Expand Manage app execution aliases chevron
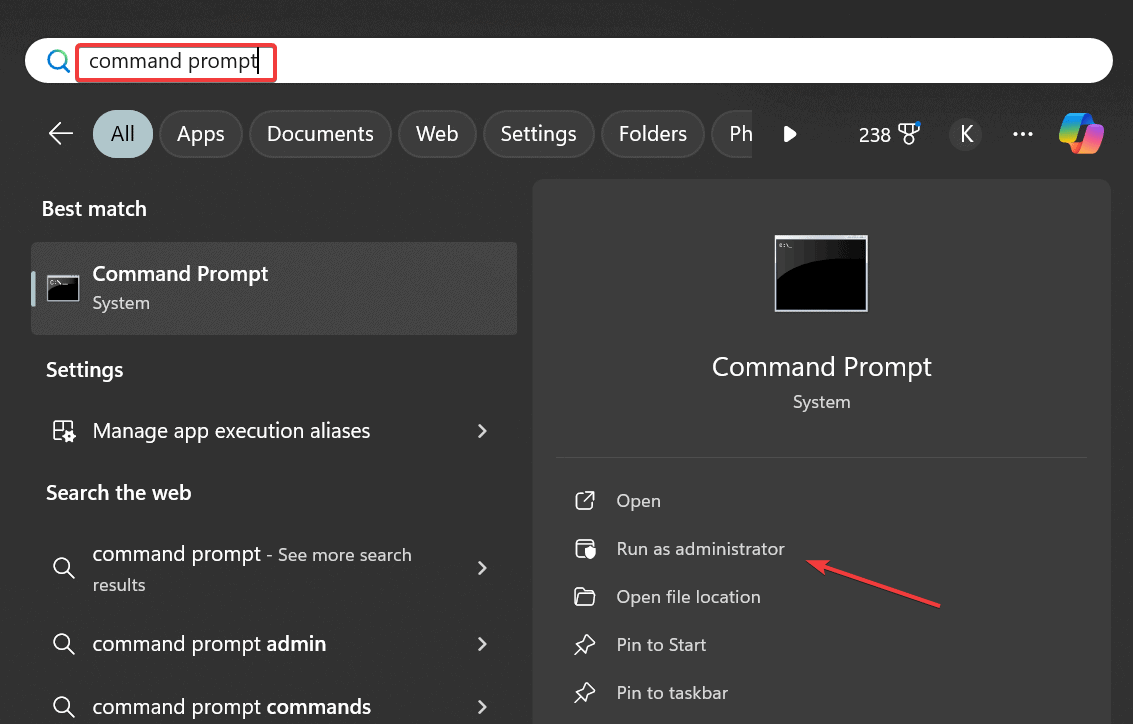Image resolution: width=1133 pixels, height=724 pixels. pyautogui.click(x=482, y=431)
